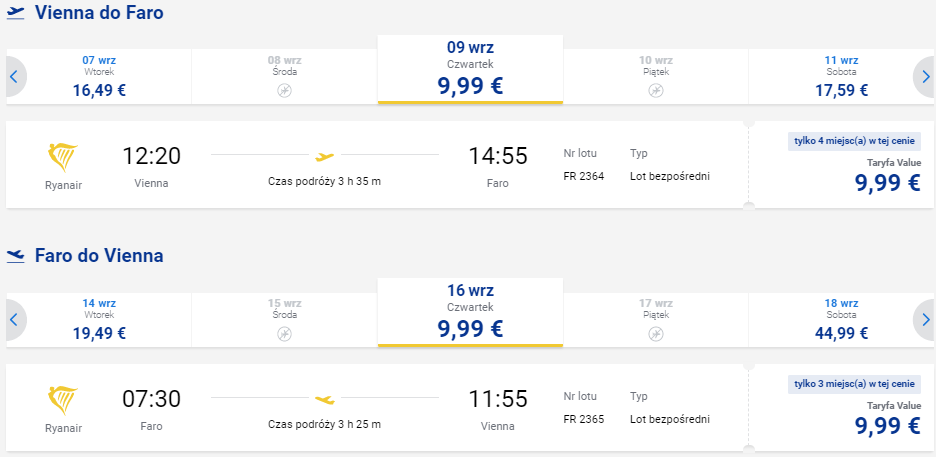Show later outbound dates with right arrow
The height and width of the screenshot is (457, 936).
click(x=925, y=76)
